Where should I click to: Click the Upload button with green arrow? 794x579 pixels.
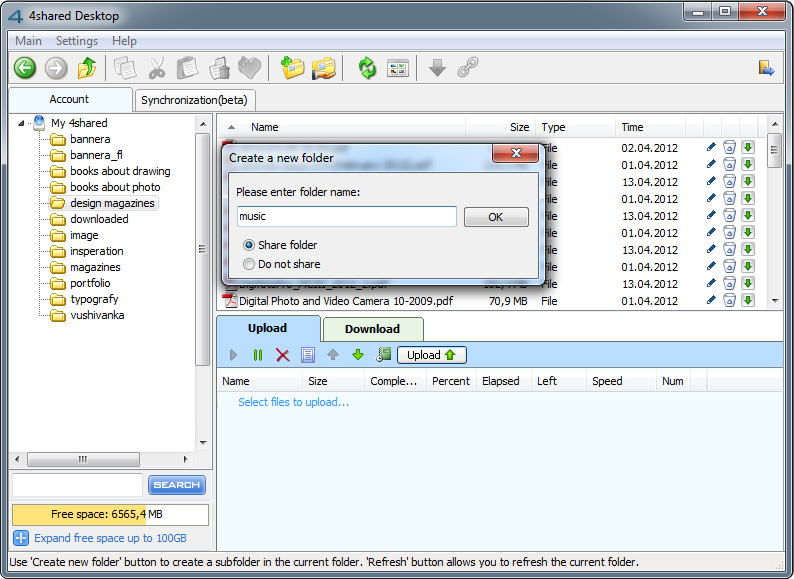click(431, 355)
